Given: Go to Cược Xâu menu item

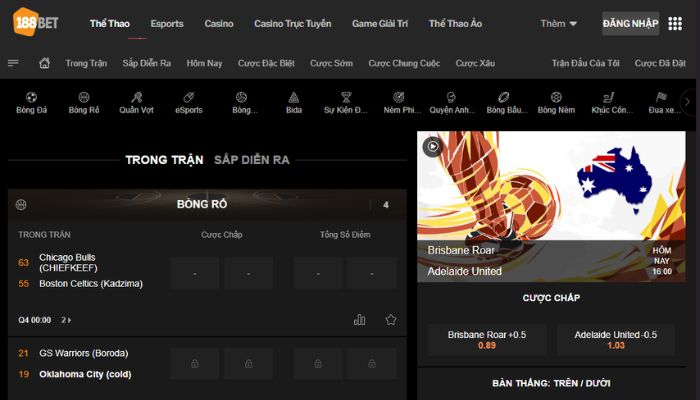Looking at the screenshot, I should pos(475,63).
